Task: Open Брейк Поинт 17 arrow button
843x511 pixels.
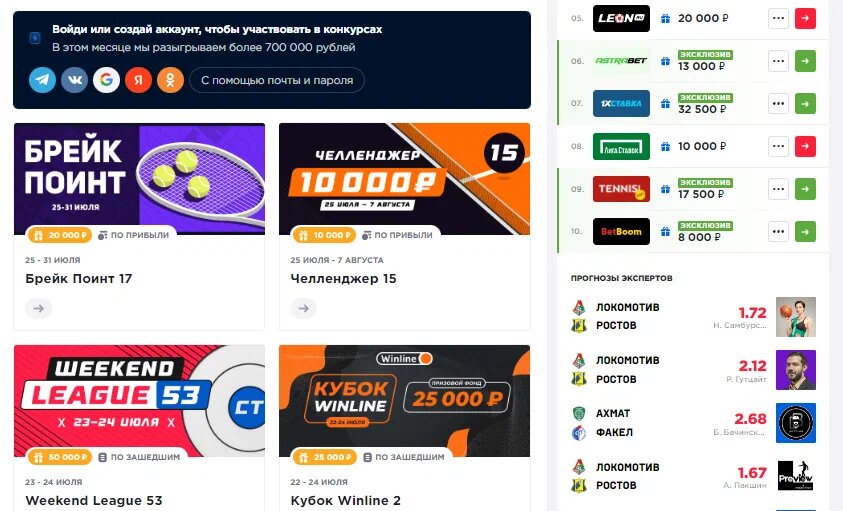Action: (x=39, y=308)
